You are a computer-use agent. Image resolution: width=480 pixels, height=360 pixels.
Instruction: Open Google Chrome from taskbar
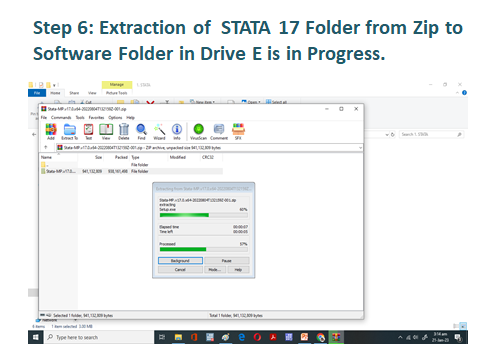coord(321,337)
